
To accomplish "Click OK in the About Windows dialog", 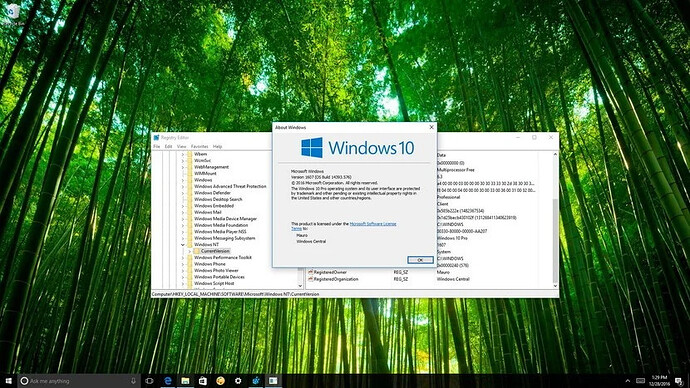I will click(x=420, y=260).
